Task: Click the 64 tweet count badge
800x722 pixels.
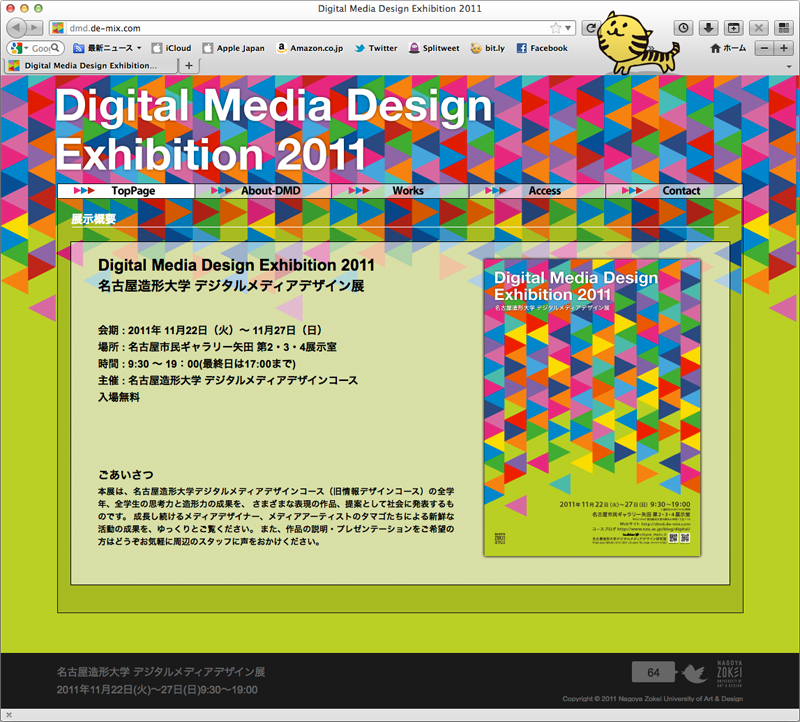Action: tap(654, 673)
